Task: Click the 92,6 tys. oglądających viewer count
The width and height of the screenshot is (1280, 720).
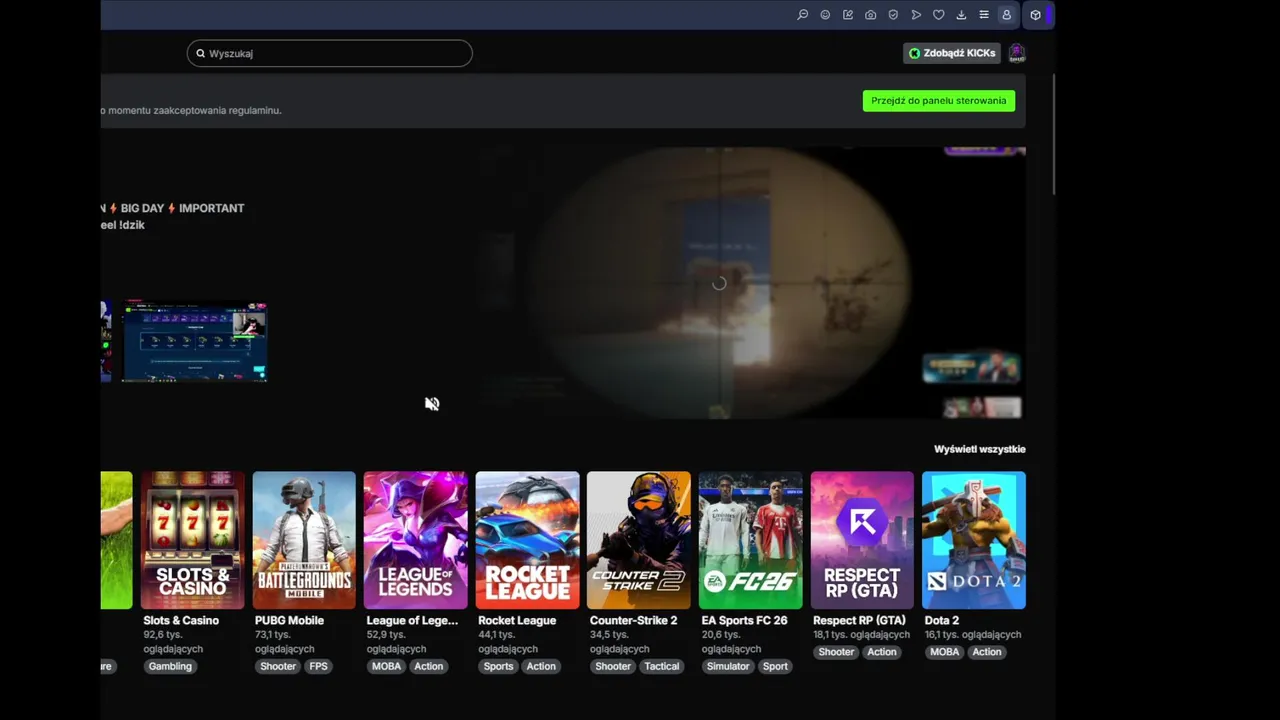Action: [173, 641]
